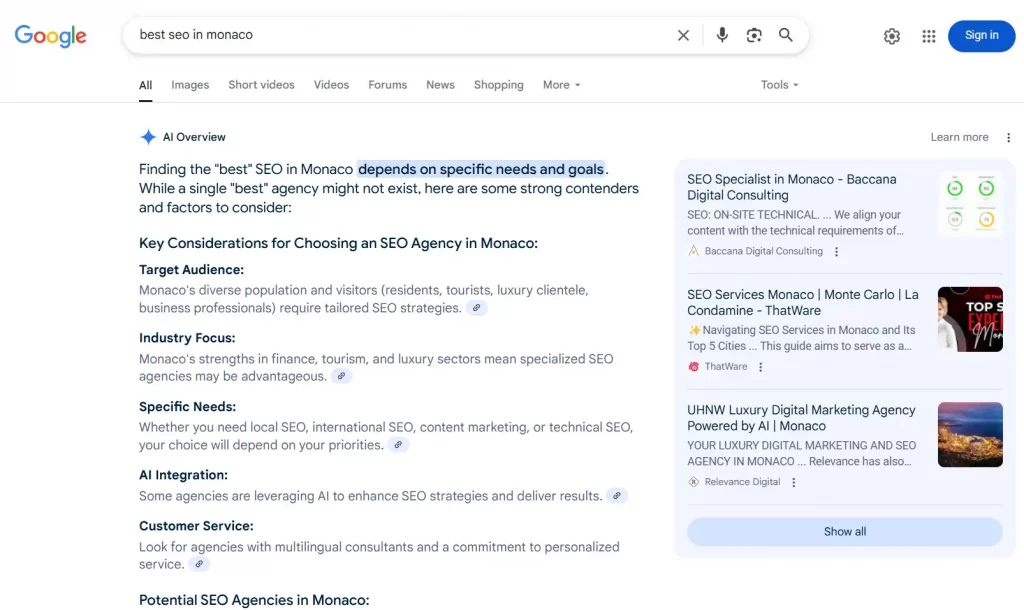This screenshot has width=1024, height=610.
Task: Click the Relevance Digital favicon
Action: [x=694, y=482]
